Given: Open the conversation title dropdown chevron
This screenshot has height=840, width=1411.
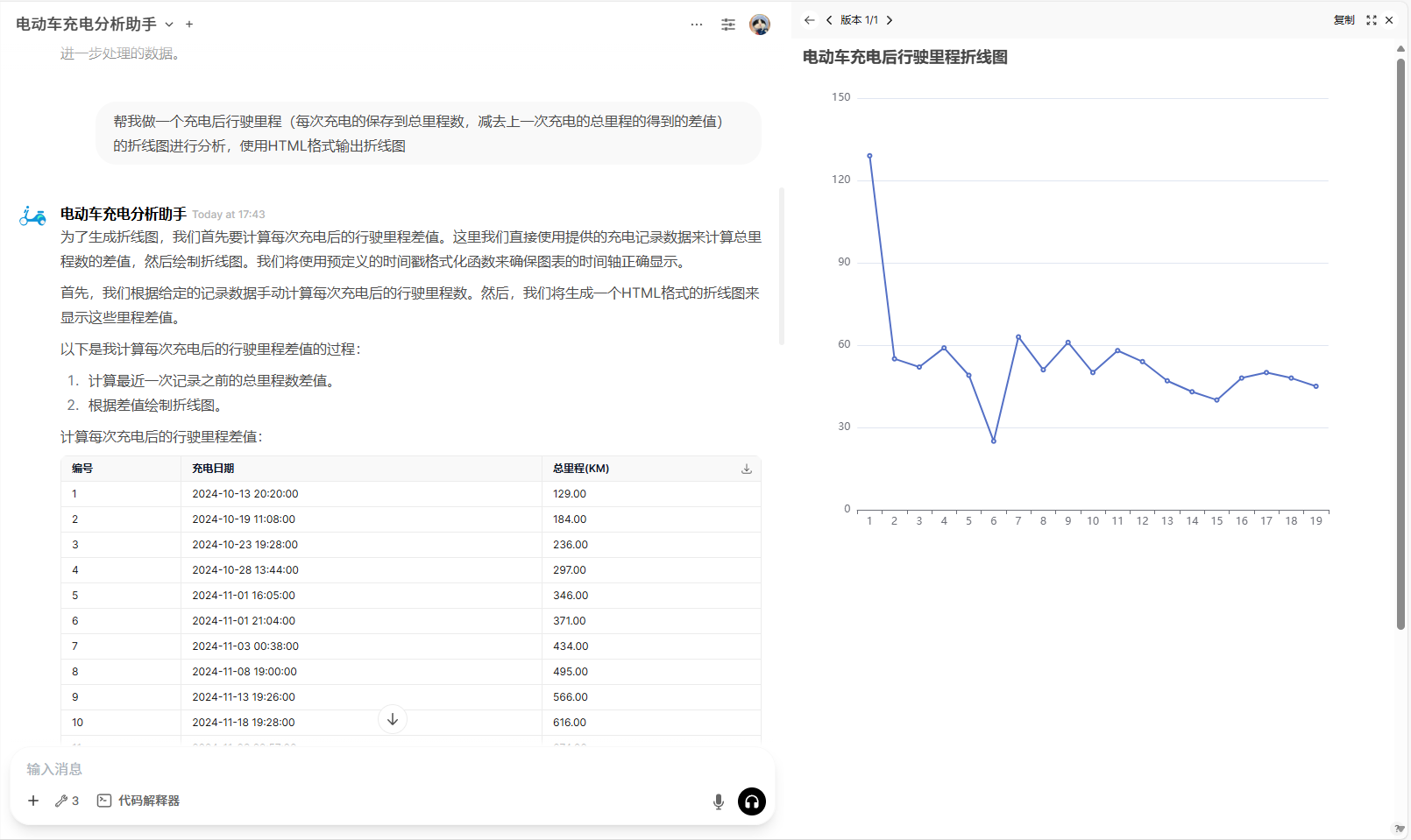Looking at the screenshot, I should pos(169,25).
